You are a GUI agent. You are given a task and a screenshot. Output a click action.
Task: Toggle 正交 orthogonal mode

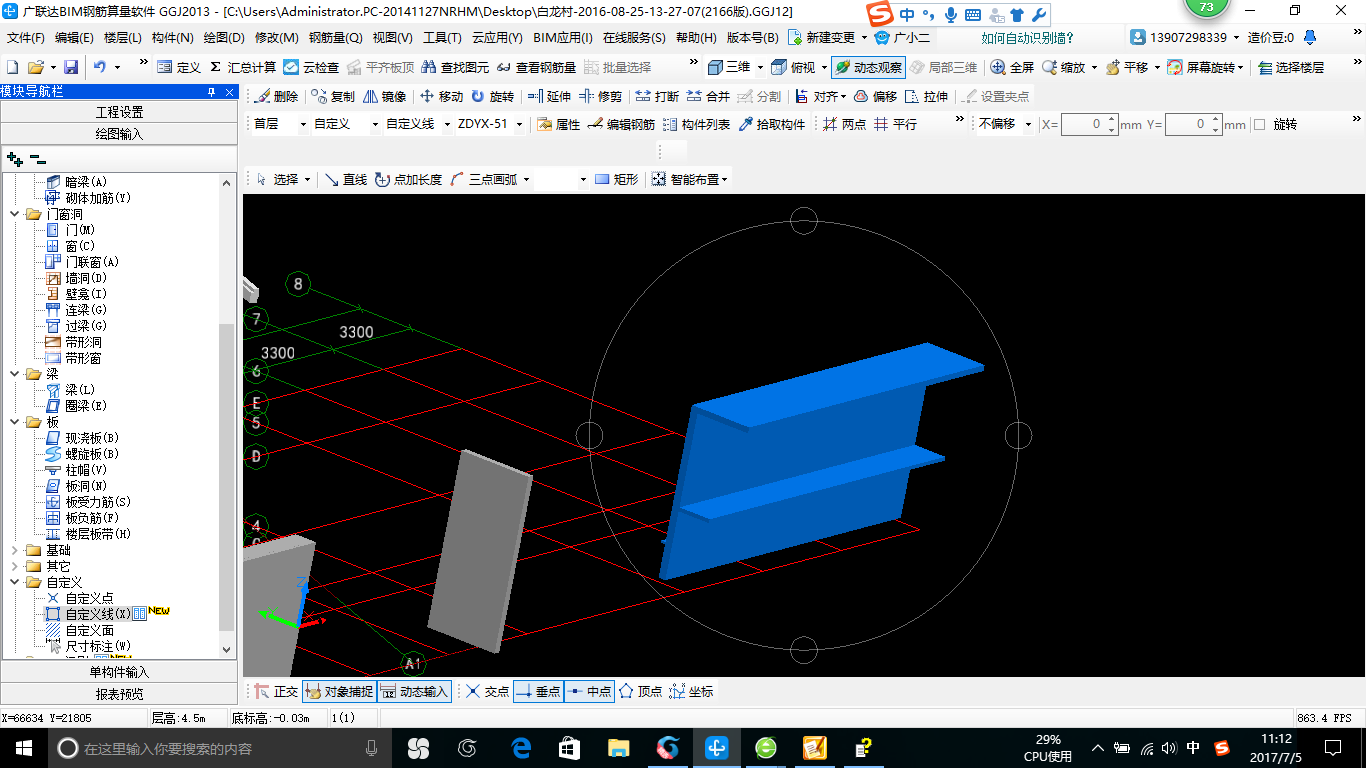(276, 691)
